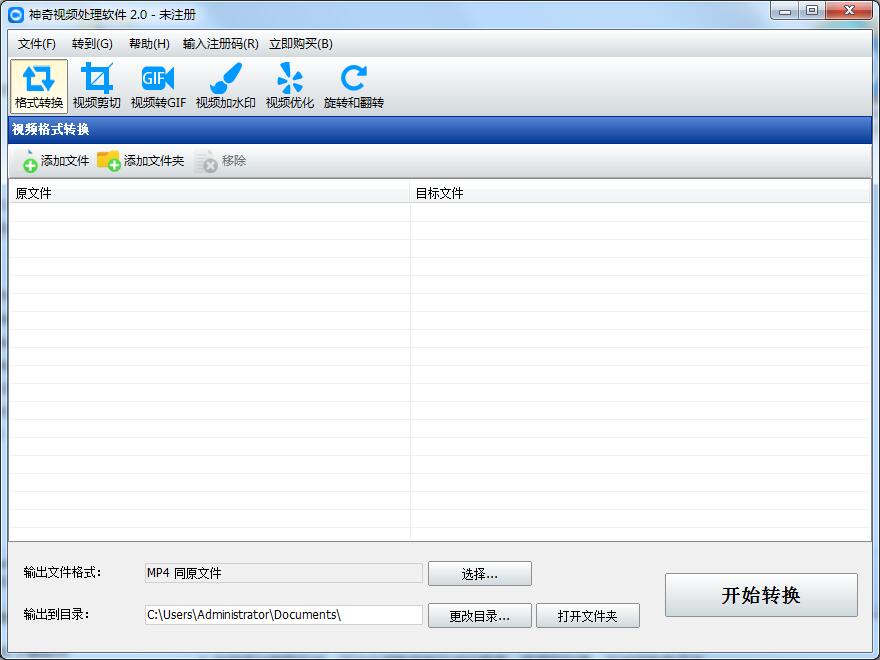Open the 视频剪切 video cut tool
The width and height of the screenshot is (880, 660).
(x=97, y=85)
